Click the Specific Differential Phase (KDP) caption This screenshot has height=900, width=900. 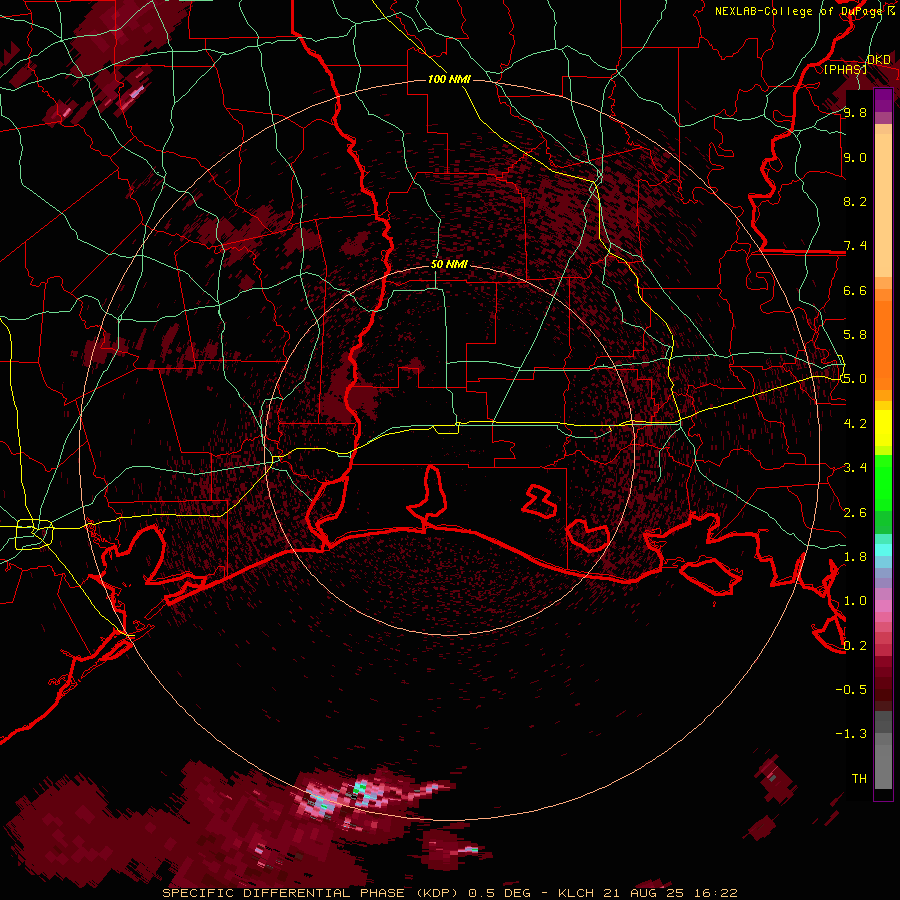click(x=312, y=893)
